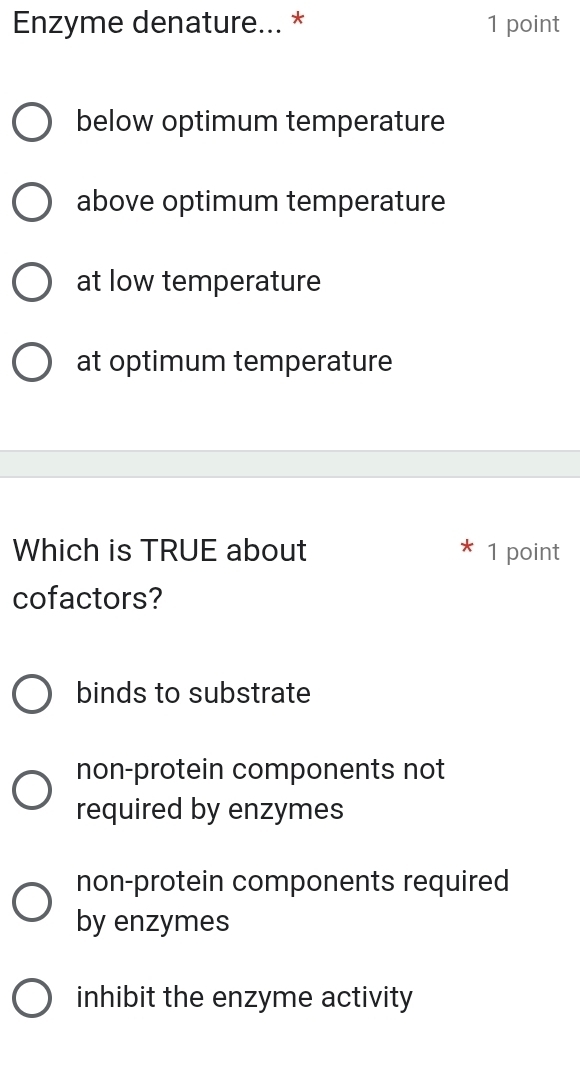Viewport: 580px width, 1072px height.
Task: Click the "1 point" label on first question
Action: point(524,24)
